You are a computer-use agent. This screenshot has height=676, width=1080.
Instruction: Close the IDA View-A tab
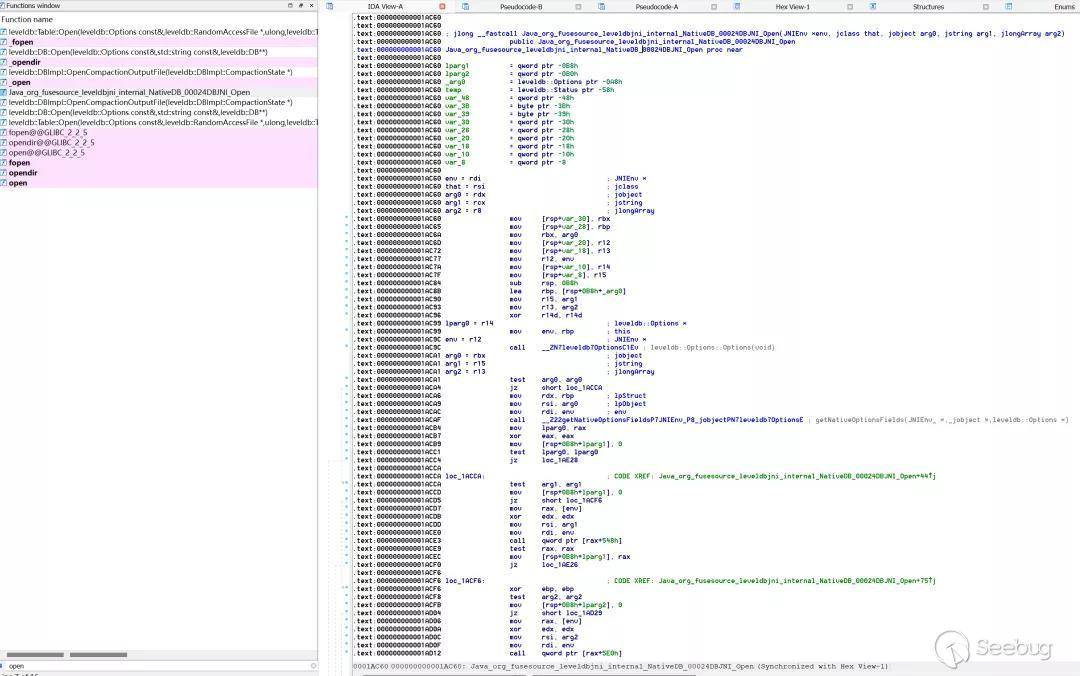(442, 7)
